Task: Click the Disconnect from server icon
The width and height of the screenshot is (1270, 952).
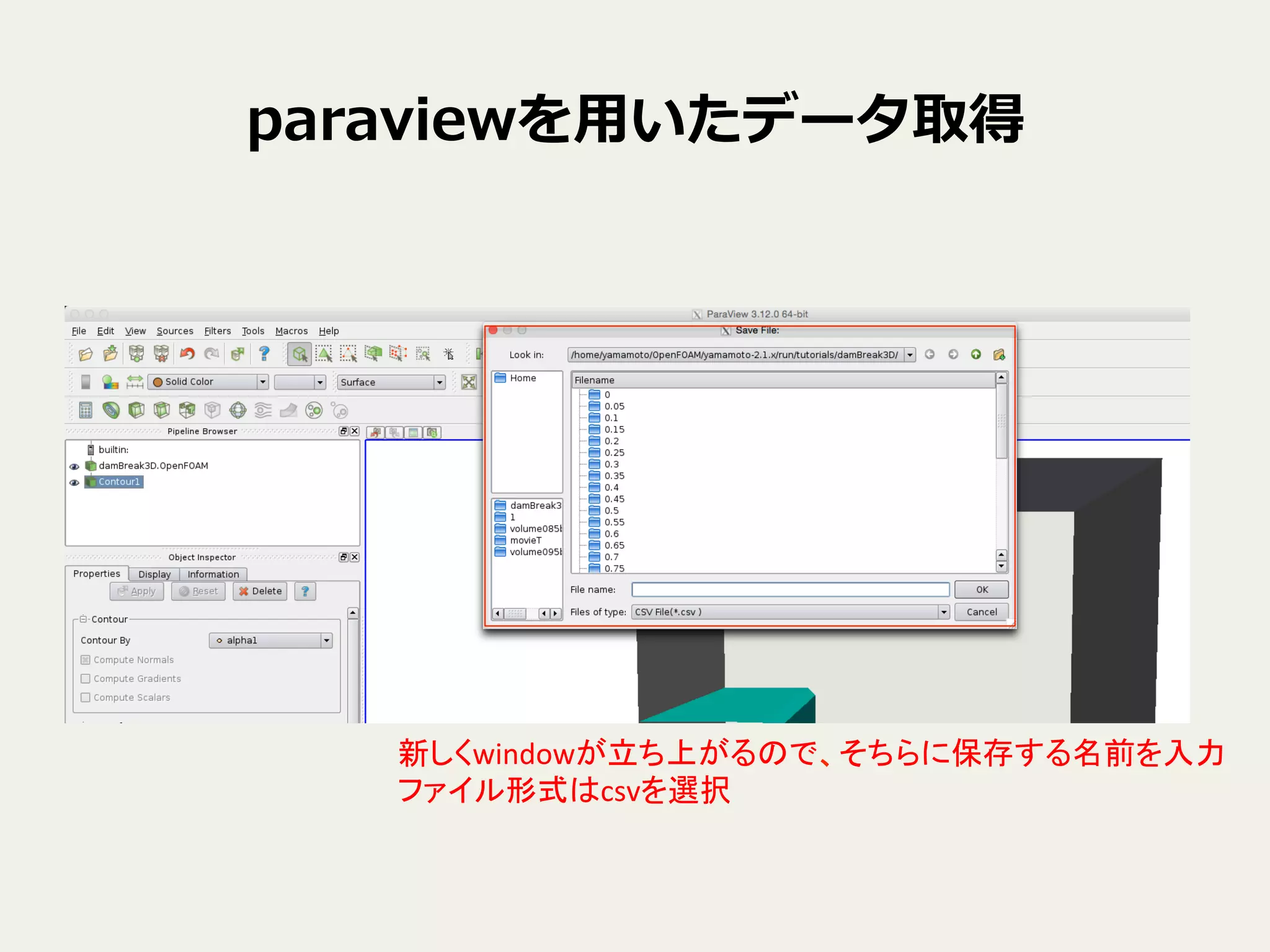Action: point(161,354)
